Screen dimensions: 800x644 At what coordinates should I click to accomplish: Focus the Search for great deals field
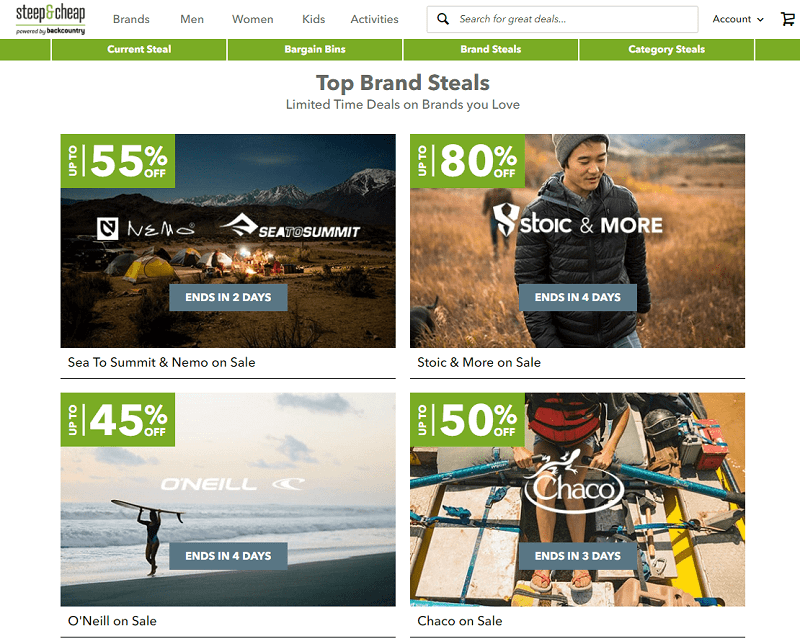click(x=562, y=19)
